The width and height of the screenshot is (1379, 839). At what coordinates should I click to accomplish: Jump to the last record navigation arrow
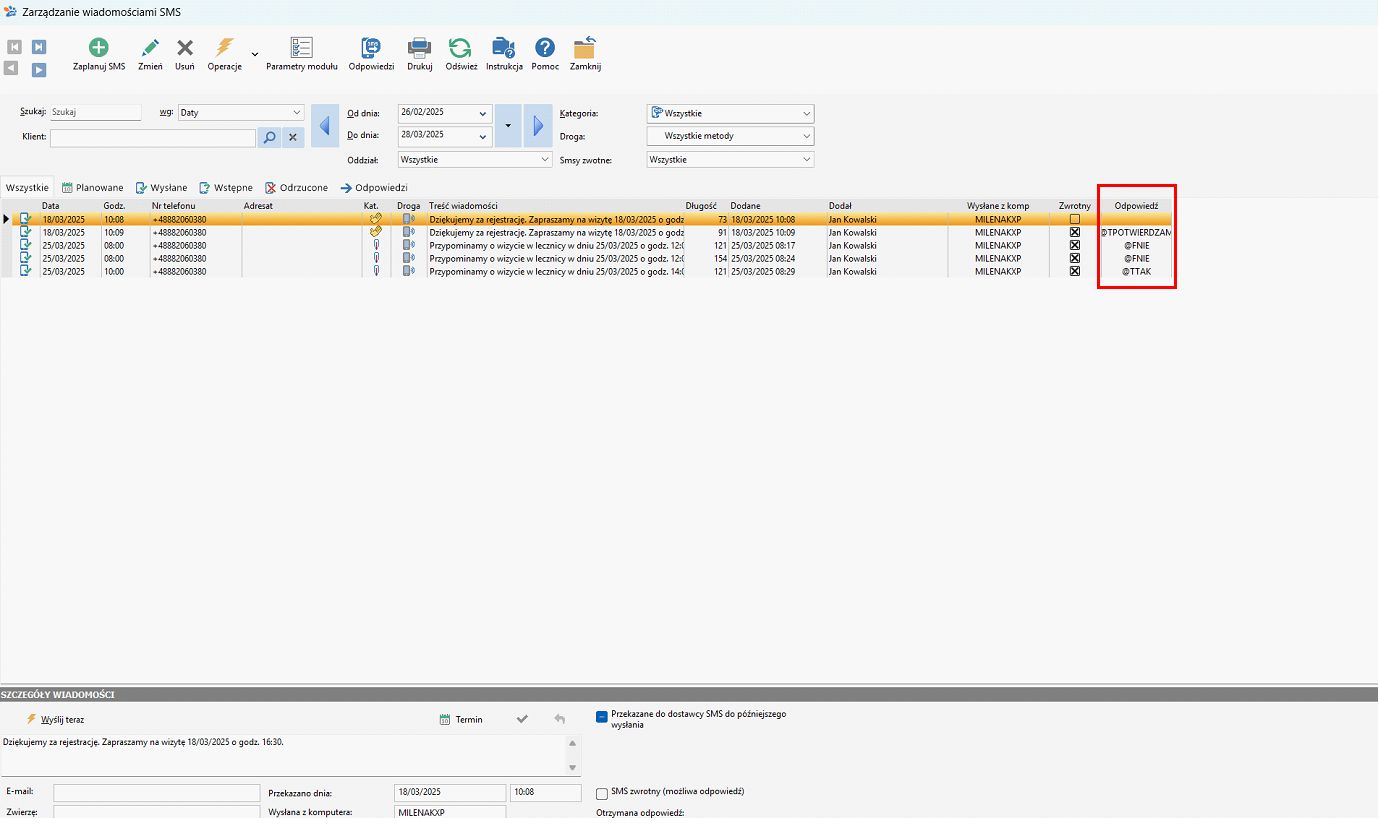(x=38, y=47)
